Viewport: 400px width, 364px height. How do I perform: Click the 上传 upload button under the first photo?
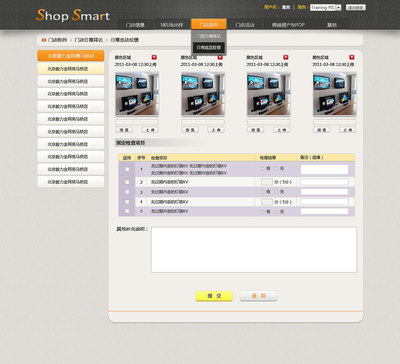[x=150, y=130]
